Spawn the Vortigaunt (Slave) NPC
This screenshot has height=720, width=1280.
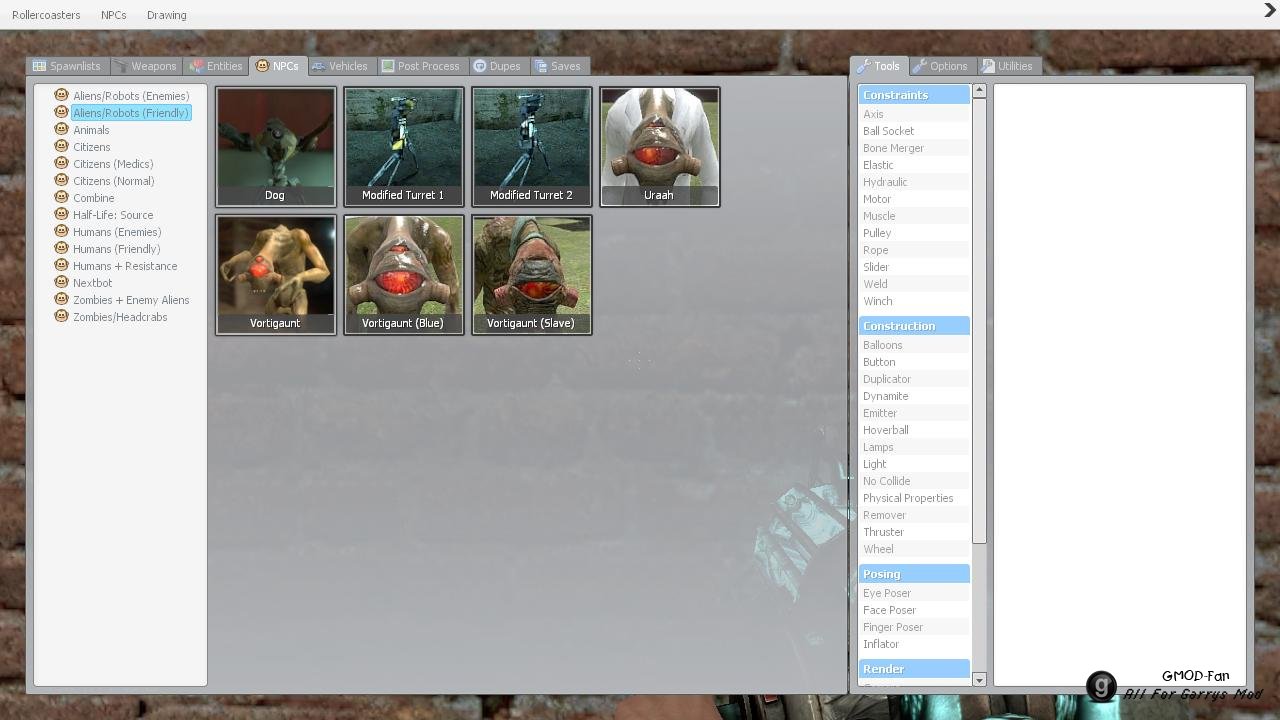pos(532,275)
